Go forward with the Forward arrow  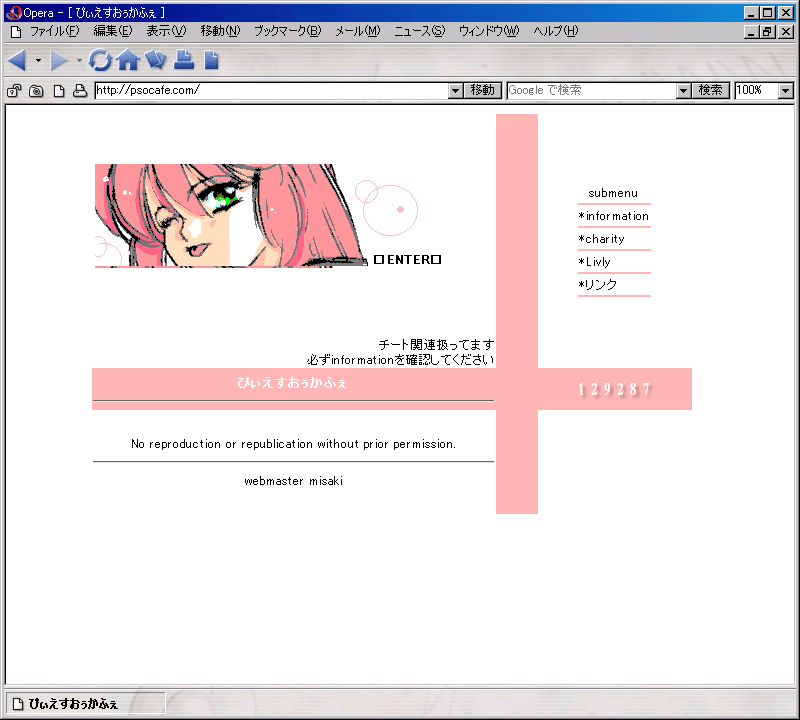click(59, 60)
